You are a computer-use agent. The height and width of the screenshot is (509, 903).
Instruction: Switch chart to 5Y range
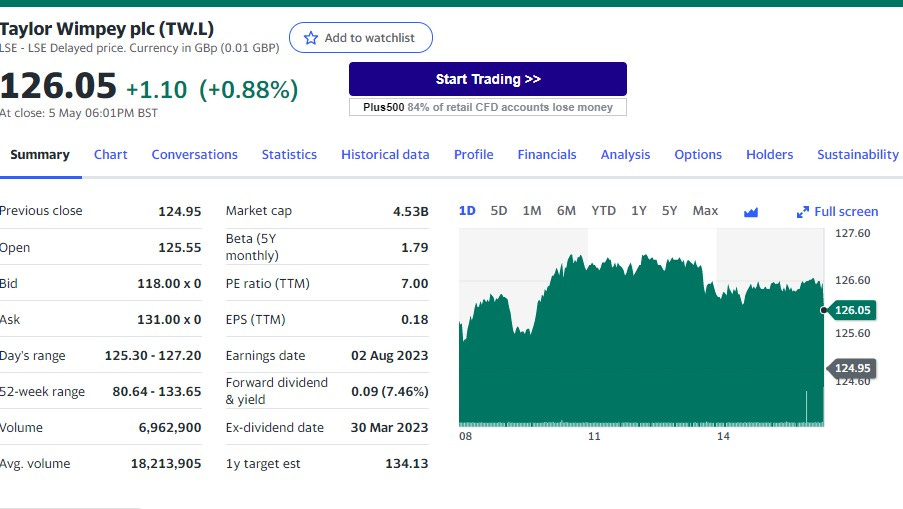(669, 211)
